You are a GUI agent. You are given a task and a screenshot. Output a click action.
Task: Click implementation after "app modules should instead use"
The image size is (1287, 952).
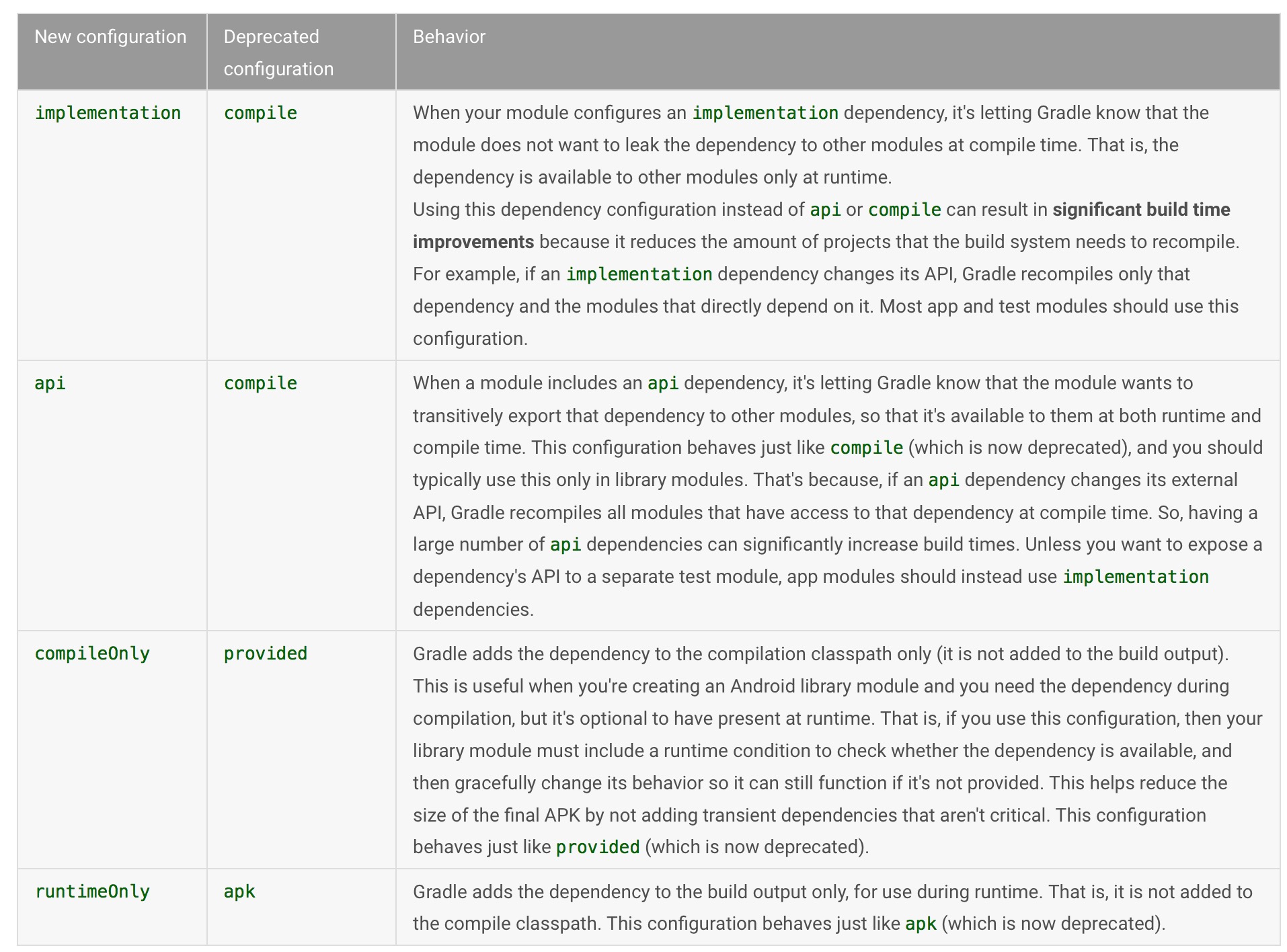point(1136,577)
